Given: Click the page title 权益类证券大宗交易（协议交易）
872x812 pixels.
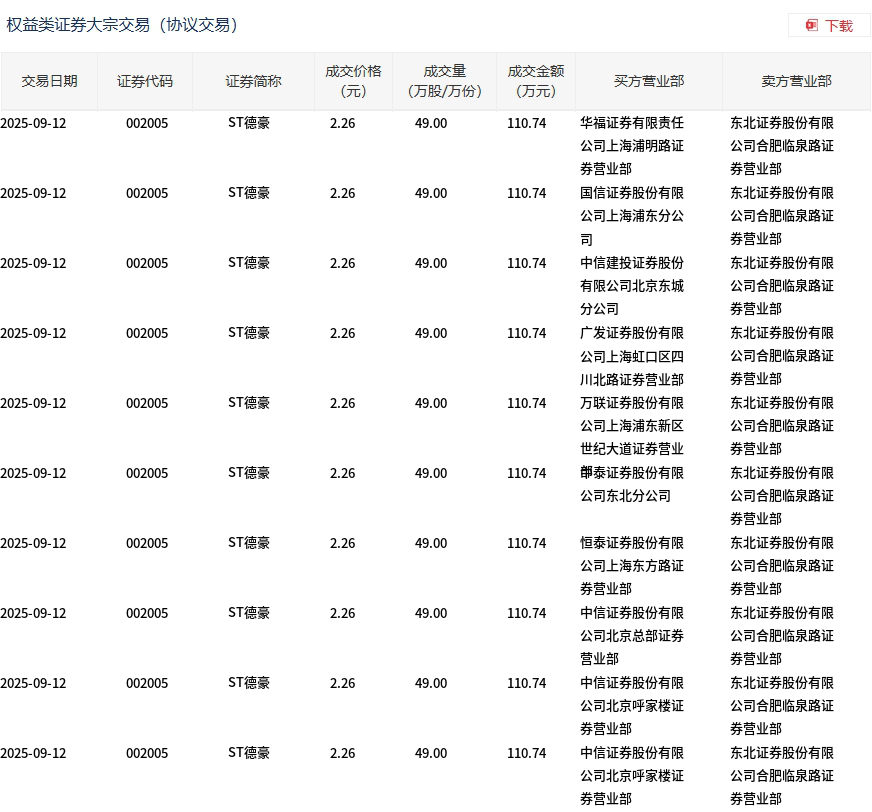Looking at the screenshot, I should pyautogui.click(x=125, y=25).
